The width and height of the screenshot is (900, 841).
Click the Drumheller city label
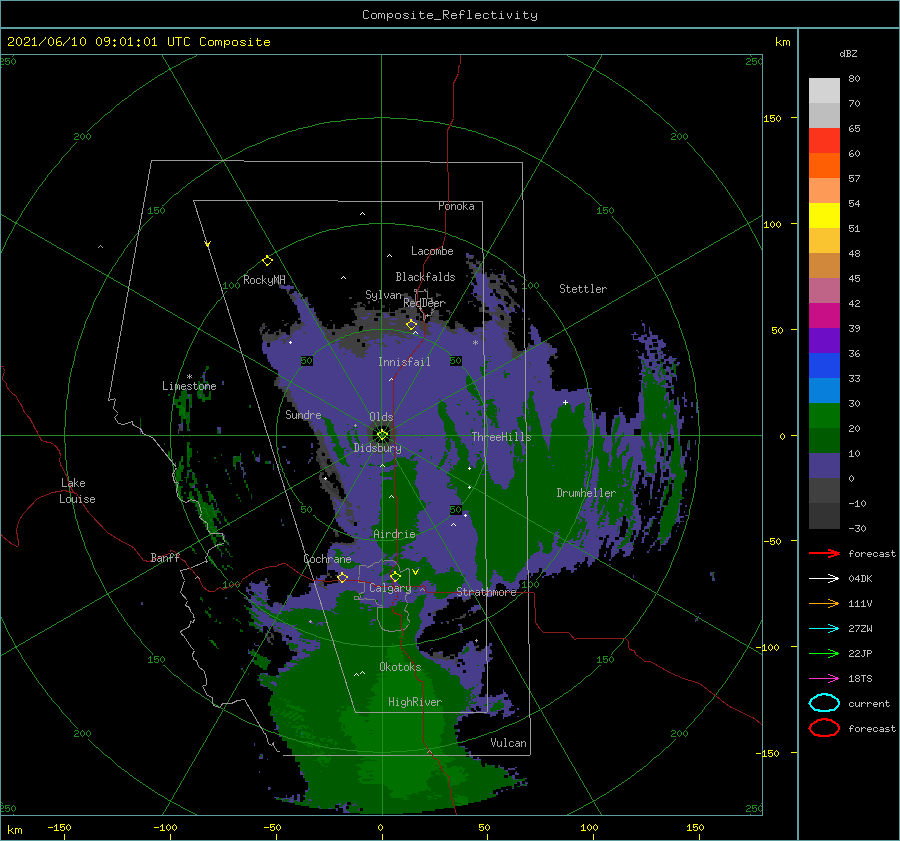(586, 493)
